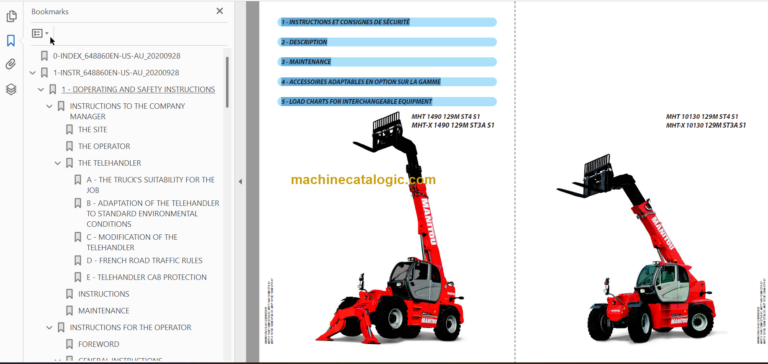This screenshot has height=364, width=768.
Task: Jump to THE SITE bookmark
Action: pos(93,130)
